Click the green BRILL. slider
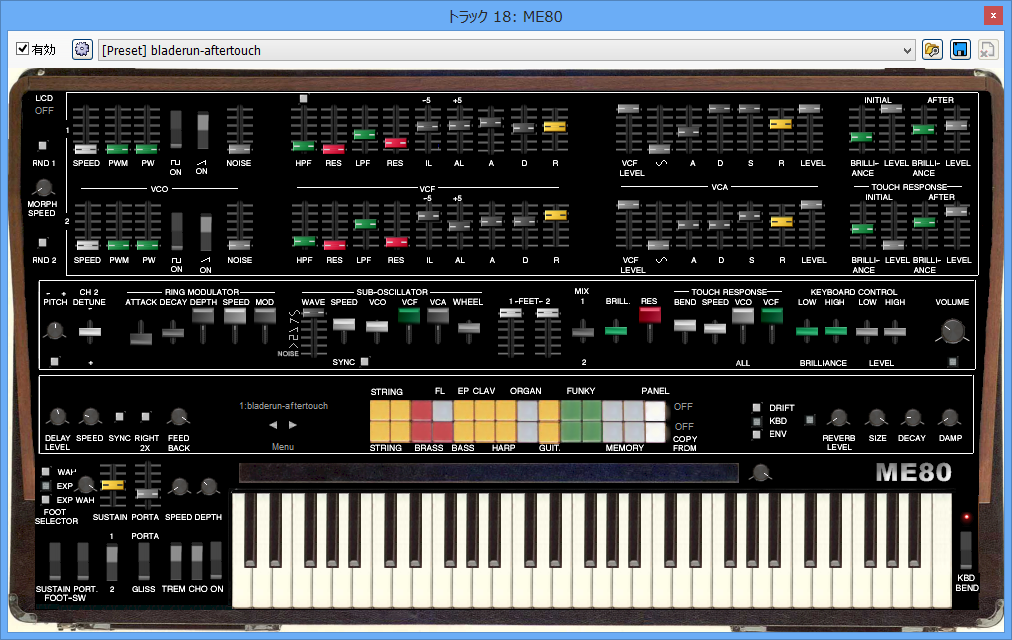Viewport: 1012px width, 640px height. pyautogui.click(x=616, y=331)
